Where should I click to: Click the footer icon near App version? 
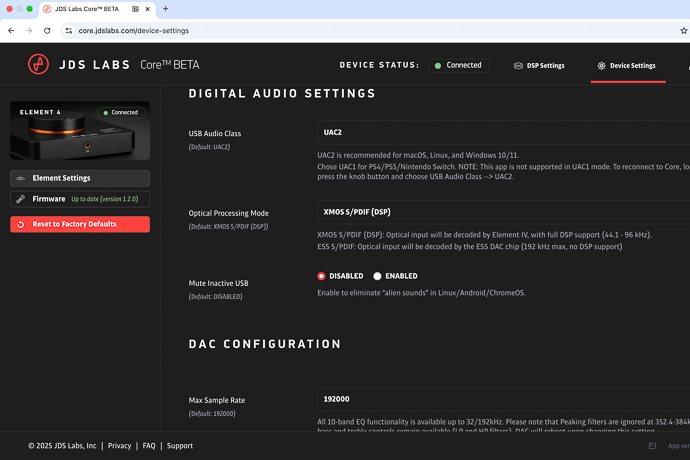(652, 446)
